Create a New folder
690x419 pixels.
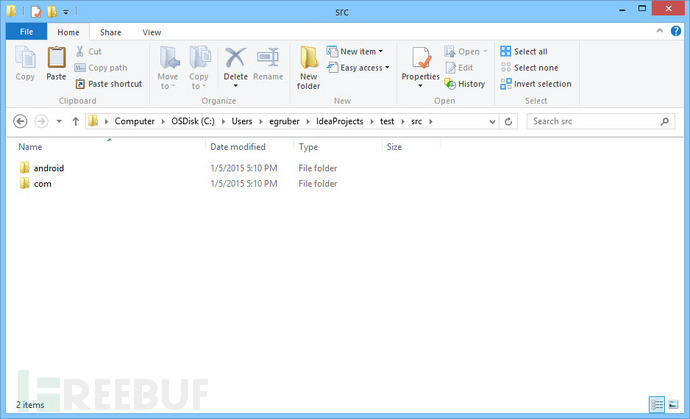[308, 68]
